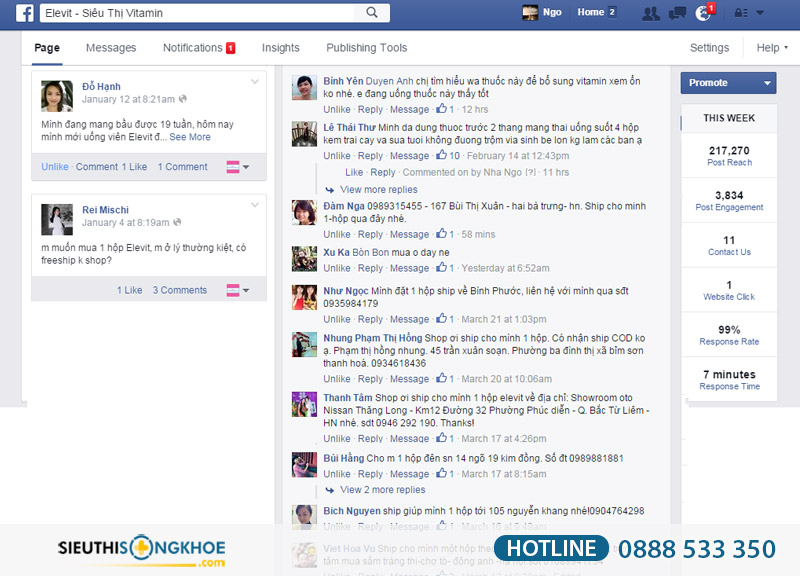Screen dimensions: 800x576
Task: Open the page identity selector on Rei Mischi's post
Action: 238,290
